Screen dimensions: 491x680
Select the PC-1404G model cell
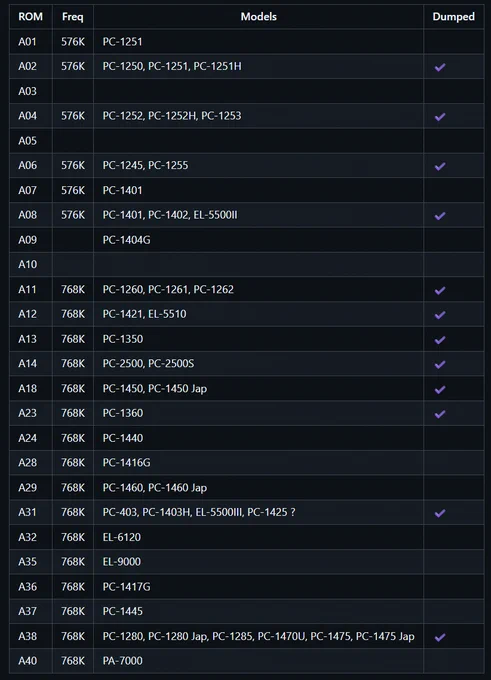pos(259,240)
